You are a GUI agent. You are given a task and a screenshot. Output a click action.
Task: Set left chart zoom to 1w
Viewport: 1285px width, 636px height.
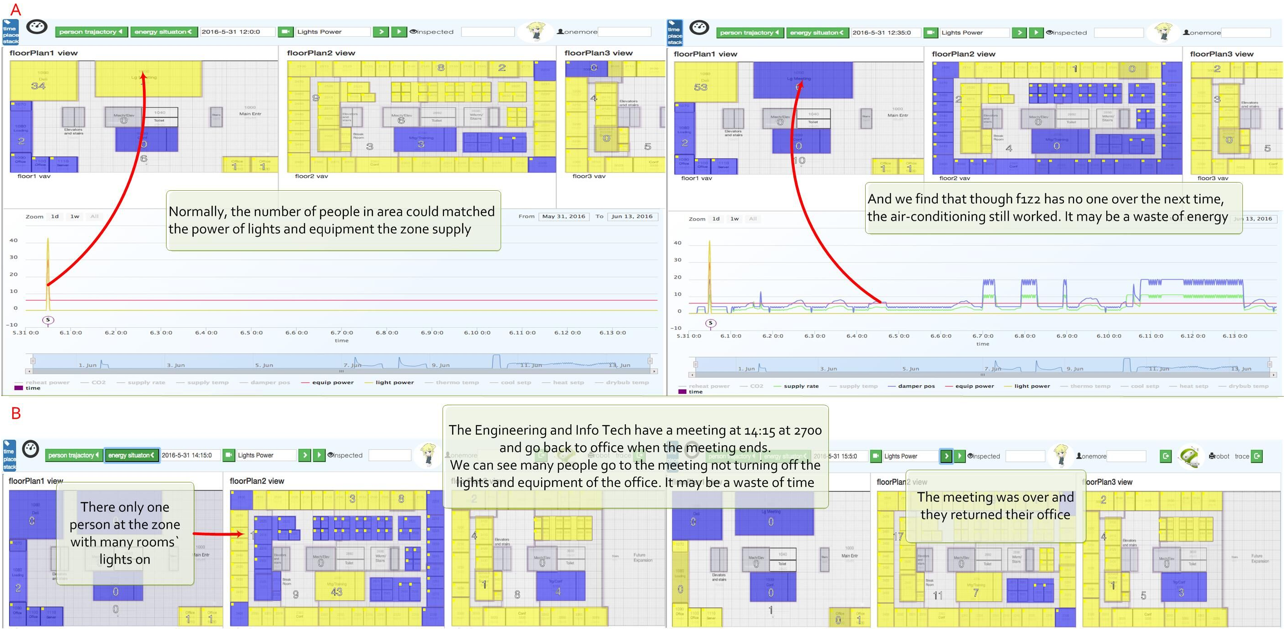pyautogui.click(x=74, y=216)
